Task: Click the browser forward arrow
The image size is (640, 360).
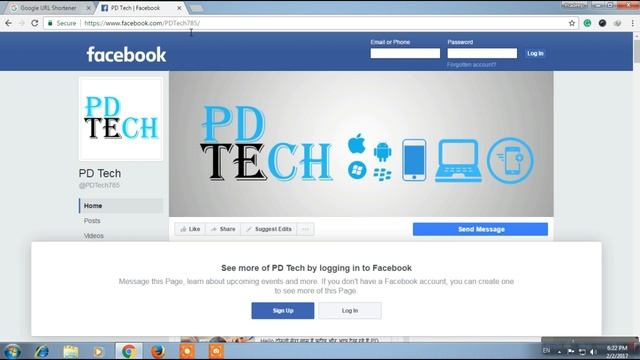Action: (21, 23)
